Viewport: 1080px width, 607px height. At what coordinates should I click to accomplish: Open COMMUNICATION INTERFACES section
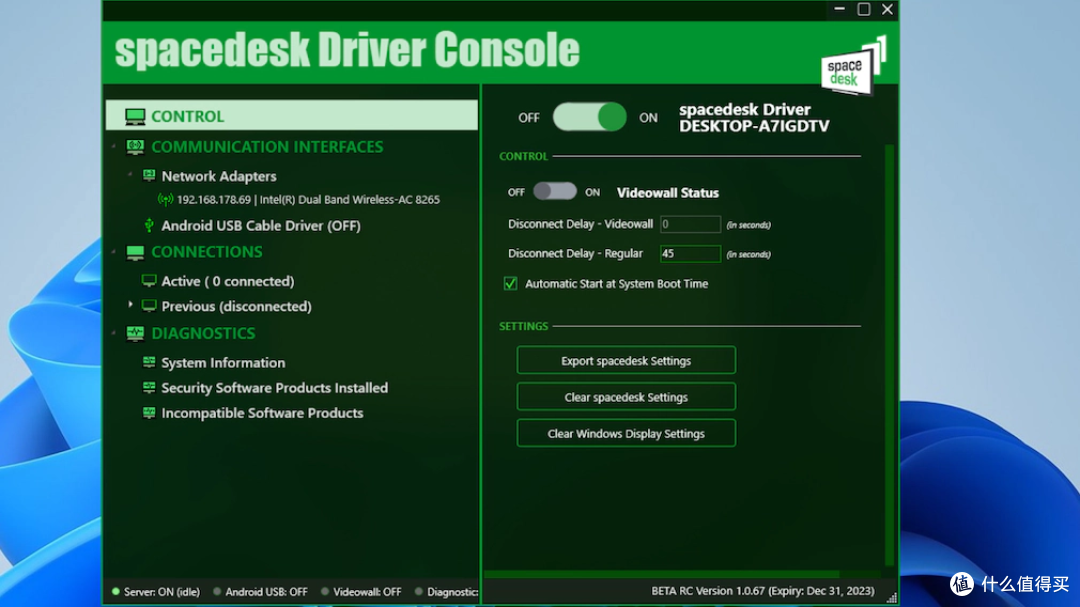coord(267,147)
